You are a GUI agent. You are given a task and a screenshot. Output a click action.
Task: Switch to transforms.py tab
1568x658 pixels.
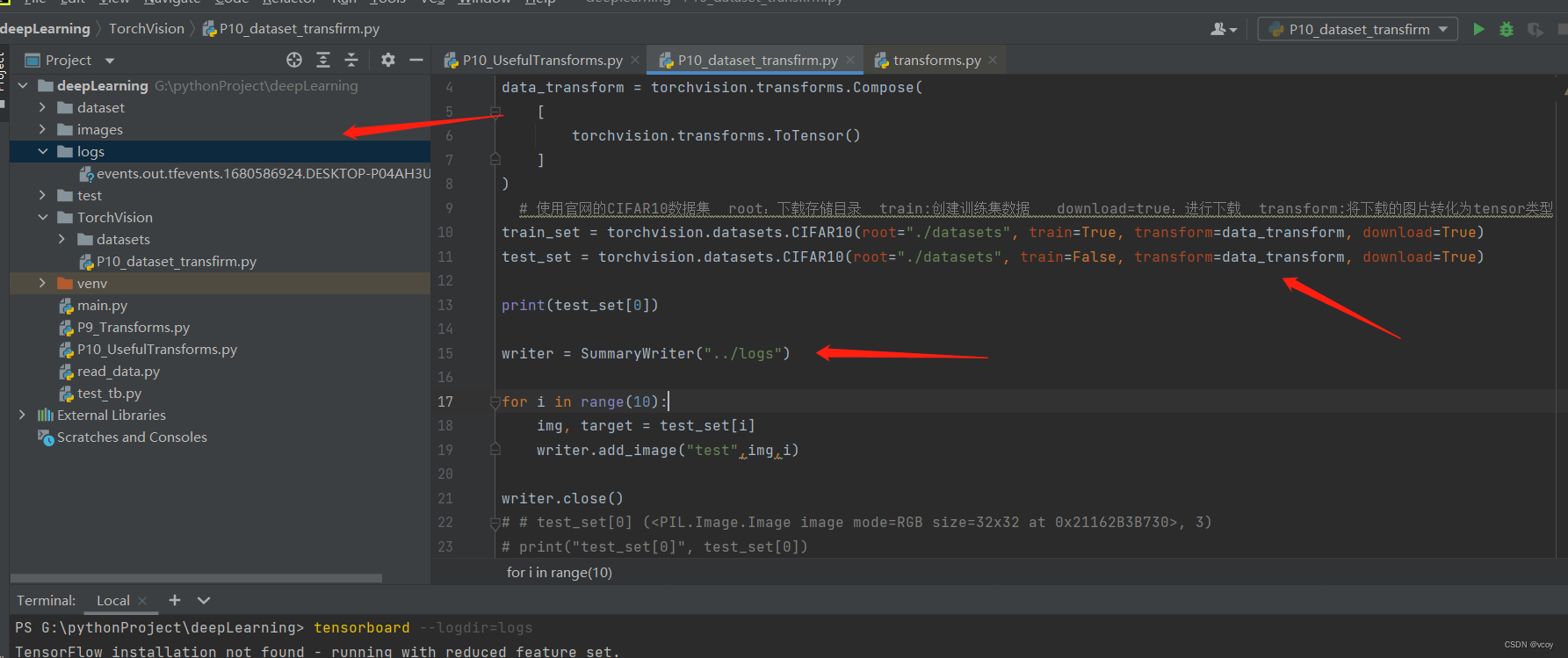coord(936,60)
